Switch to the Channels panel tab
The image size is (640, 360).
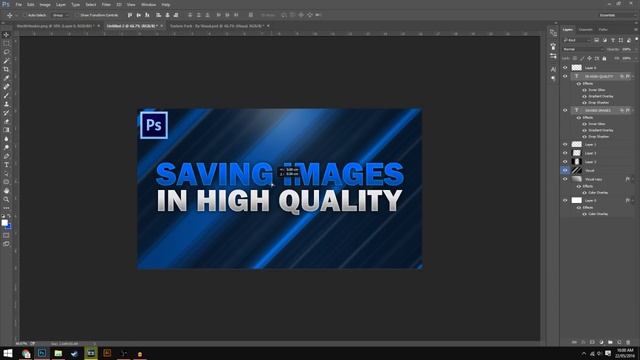coord(585,30)
